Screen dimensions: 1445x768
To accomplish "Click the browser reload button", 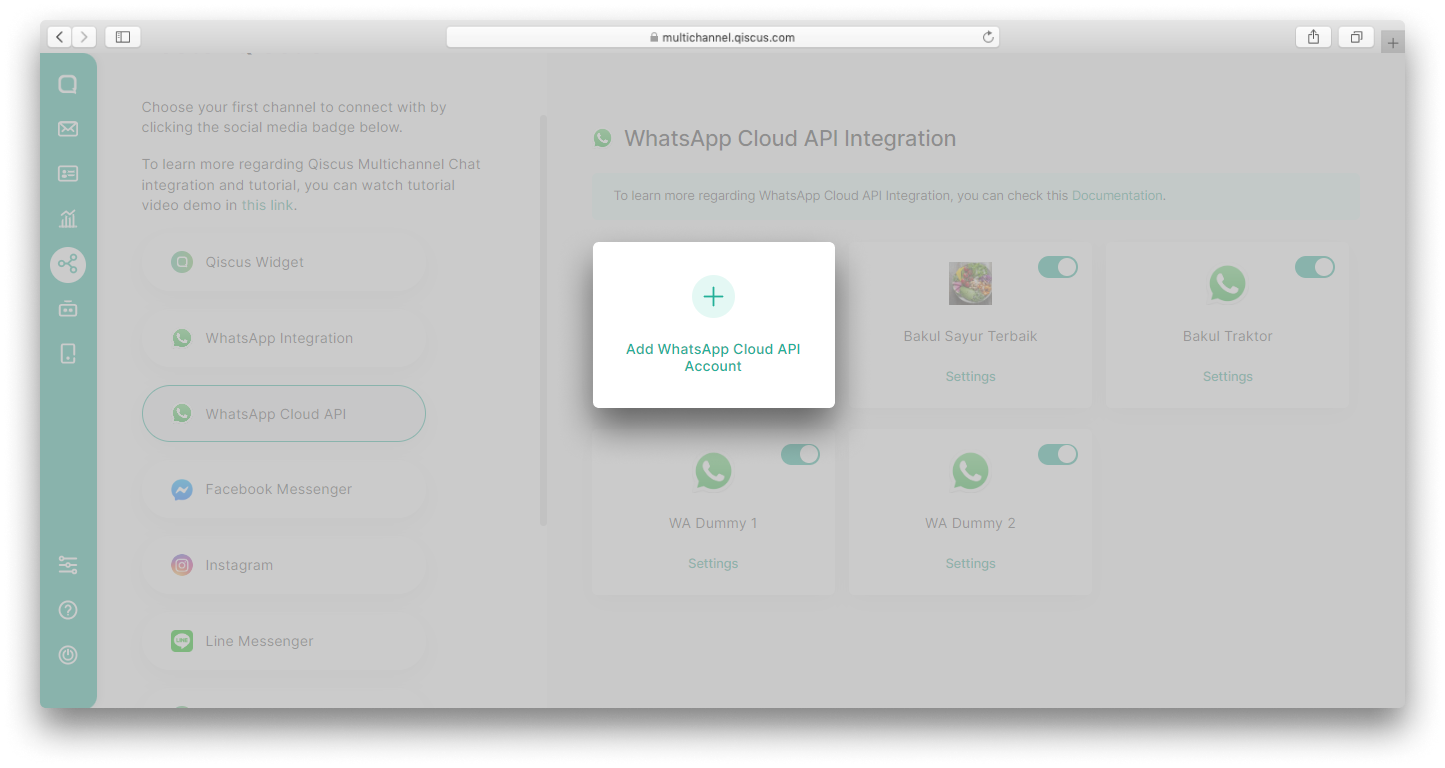I will (x=988, y=37).
